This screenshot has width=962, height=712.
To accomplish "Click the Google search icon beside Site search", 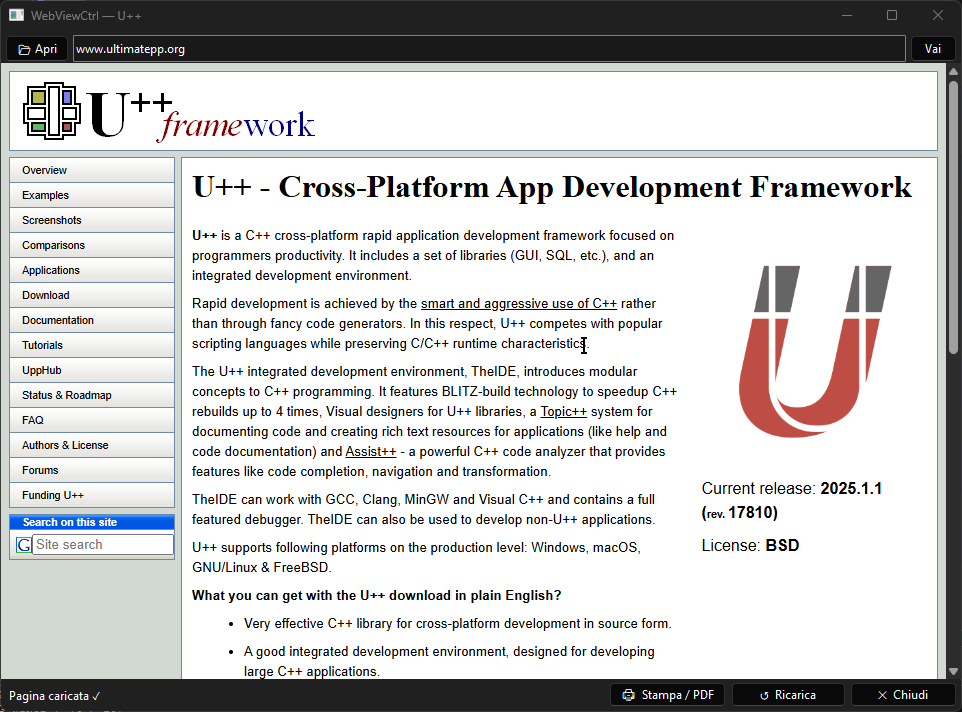I will click(x=24, y=545).
